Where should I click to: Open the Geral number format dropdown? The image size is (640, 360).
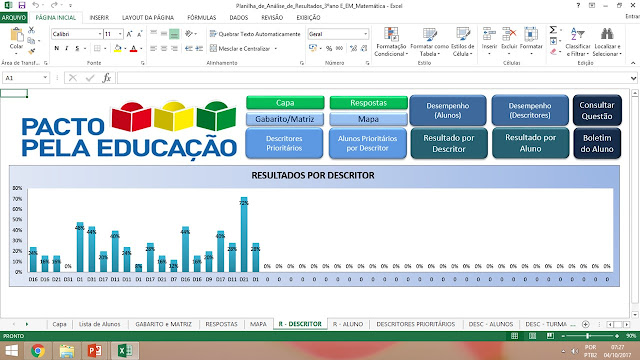coord(365,34)
